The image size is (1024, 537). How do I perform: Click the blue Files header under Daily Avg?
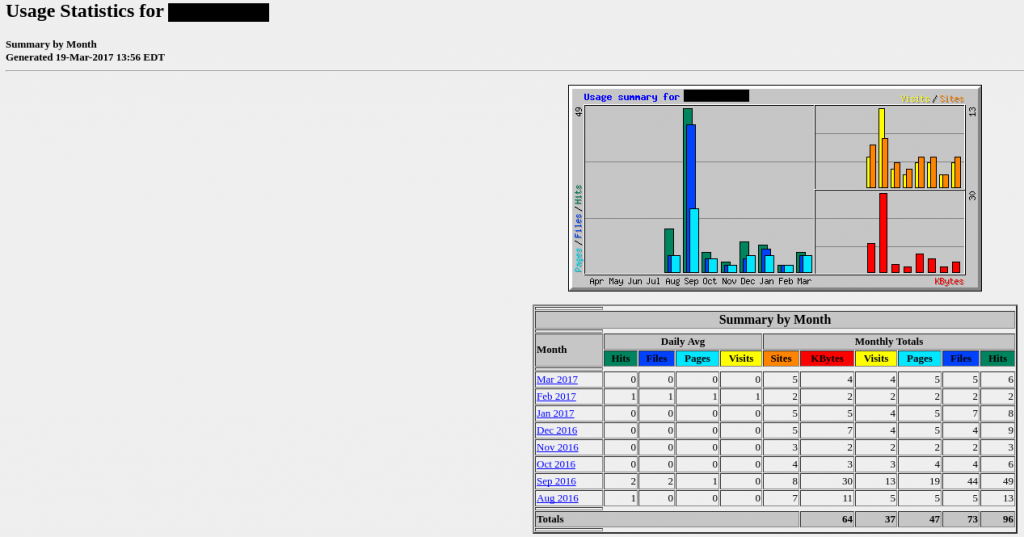656,359
